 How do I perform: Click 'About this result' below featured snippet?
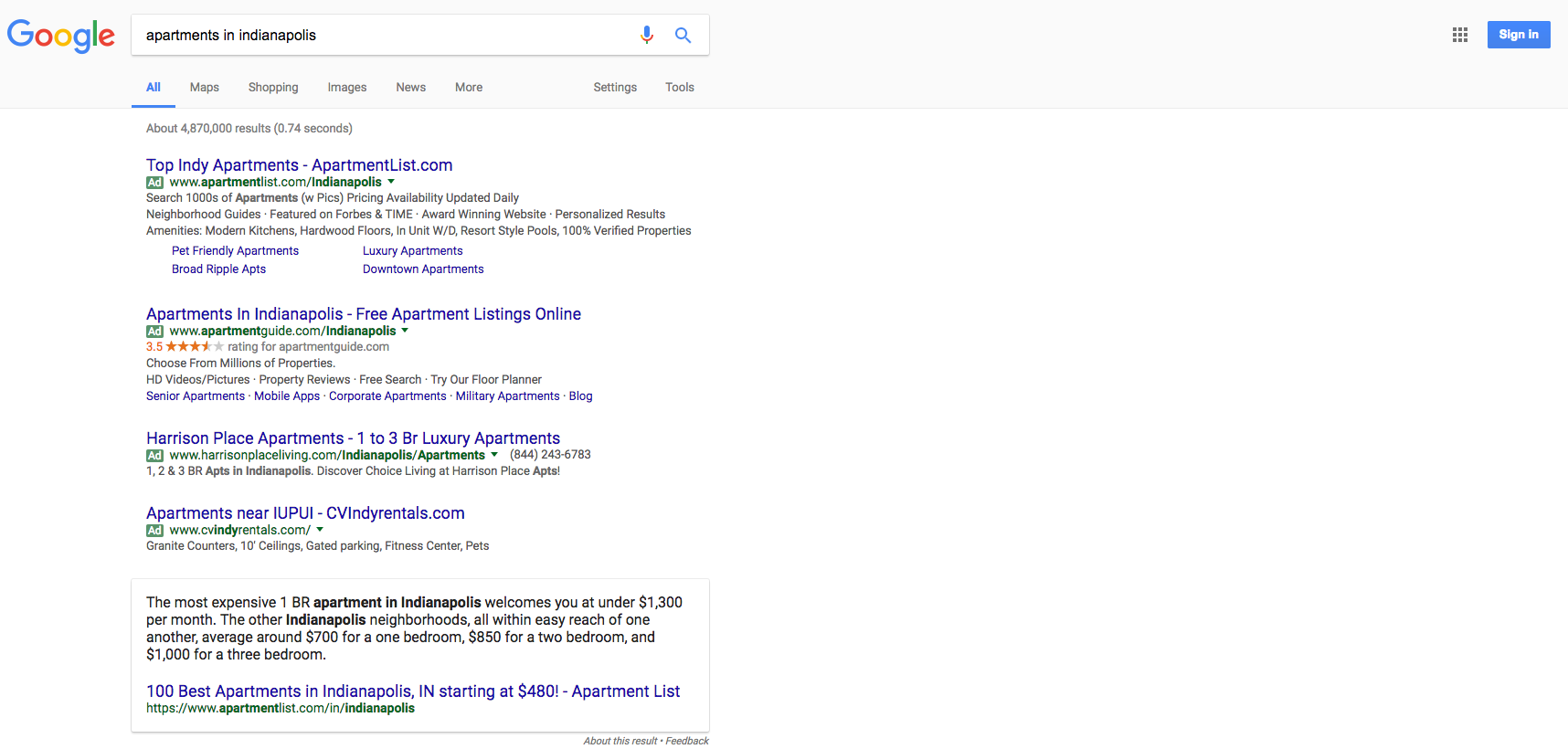(620, 741)
